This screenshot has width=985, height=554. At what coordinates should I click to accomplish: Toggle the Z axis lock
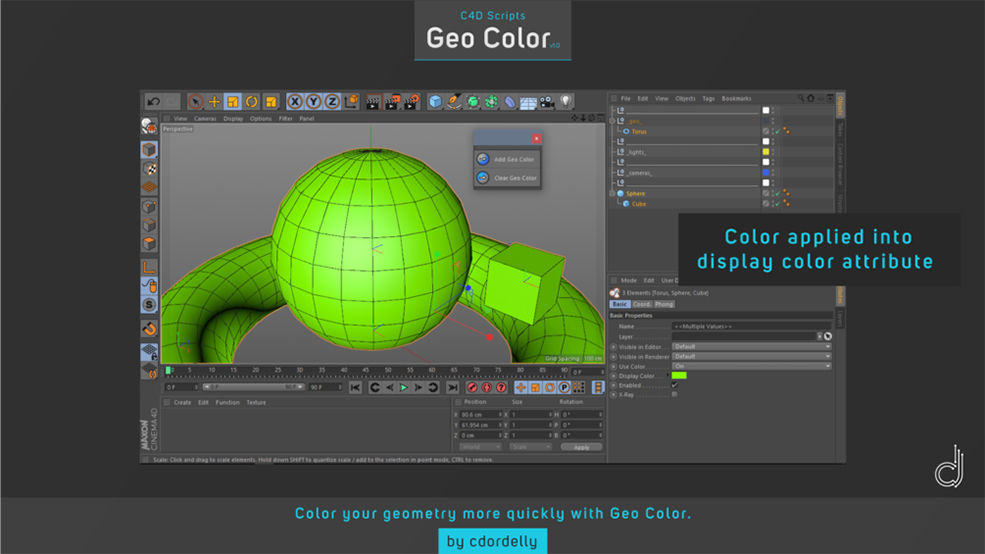(x=332, y=101)
